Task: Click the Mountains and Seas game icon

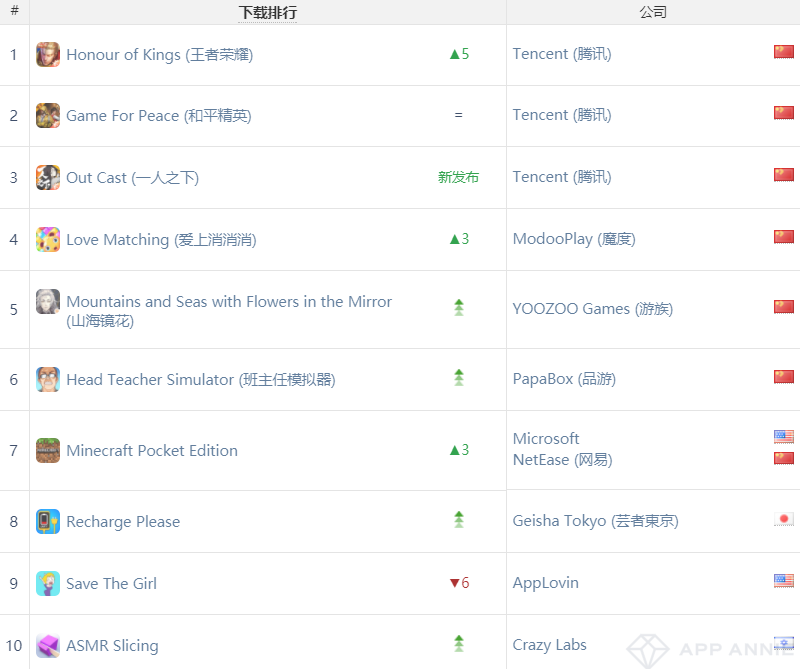Action: 48,302
